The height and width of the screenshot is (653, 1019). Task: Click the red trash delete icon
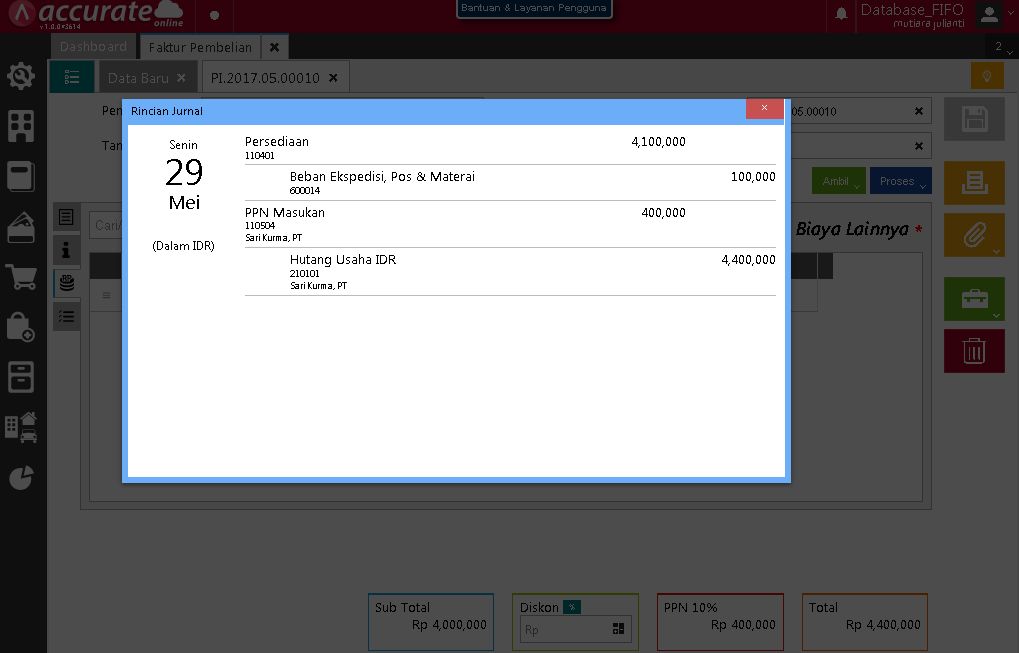[973, 350]
